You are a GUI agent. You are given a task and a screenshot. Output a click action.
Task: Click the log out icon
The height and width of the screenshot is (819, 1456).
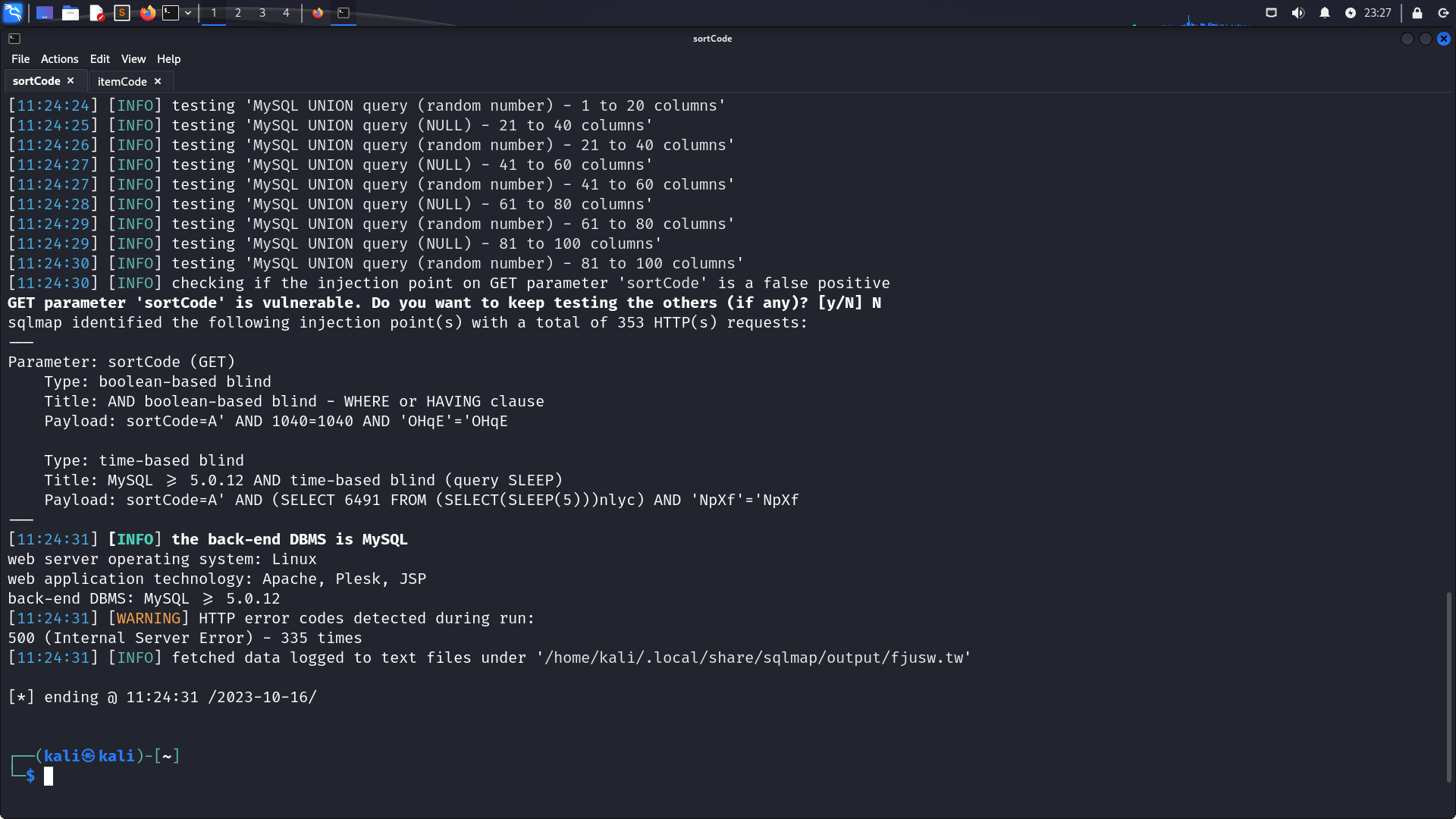point(1443,13)
